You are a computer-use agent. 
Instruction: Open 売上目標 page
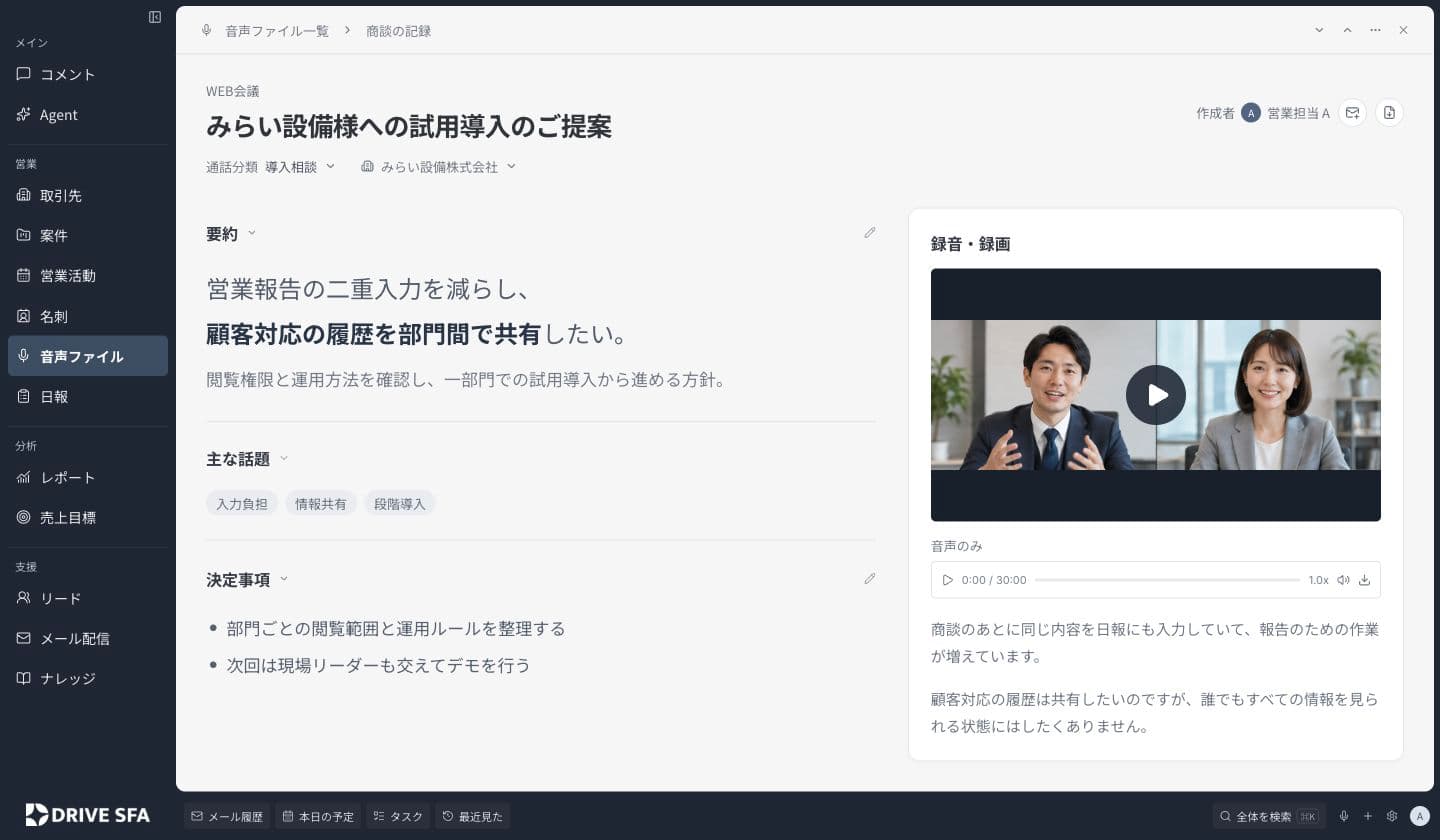(x=88, y=518)
